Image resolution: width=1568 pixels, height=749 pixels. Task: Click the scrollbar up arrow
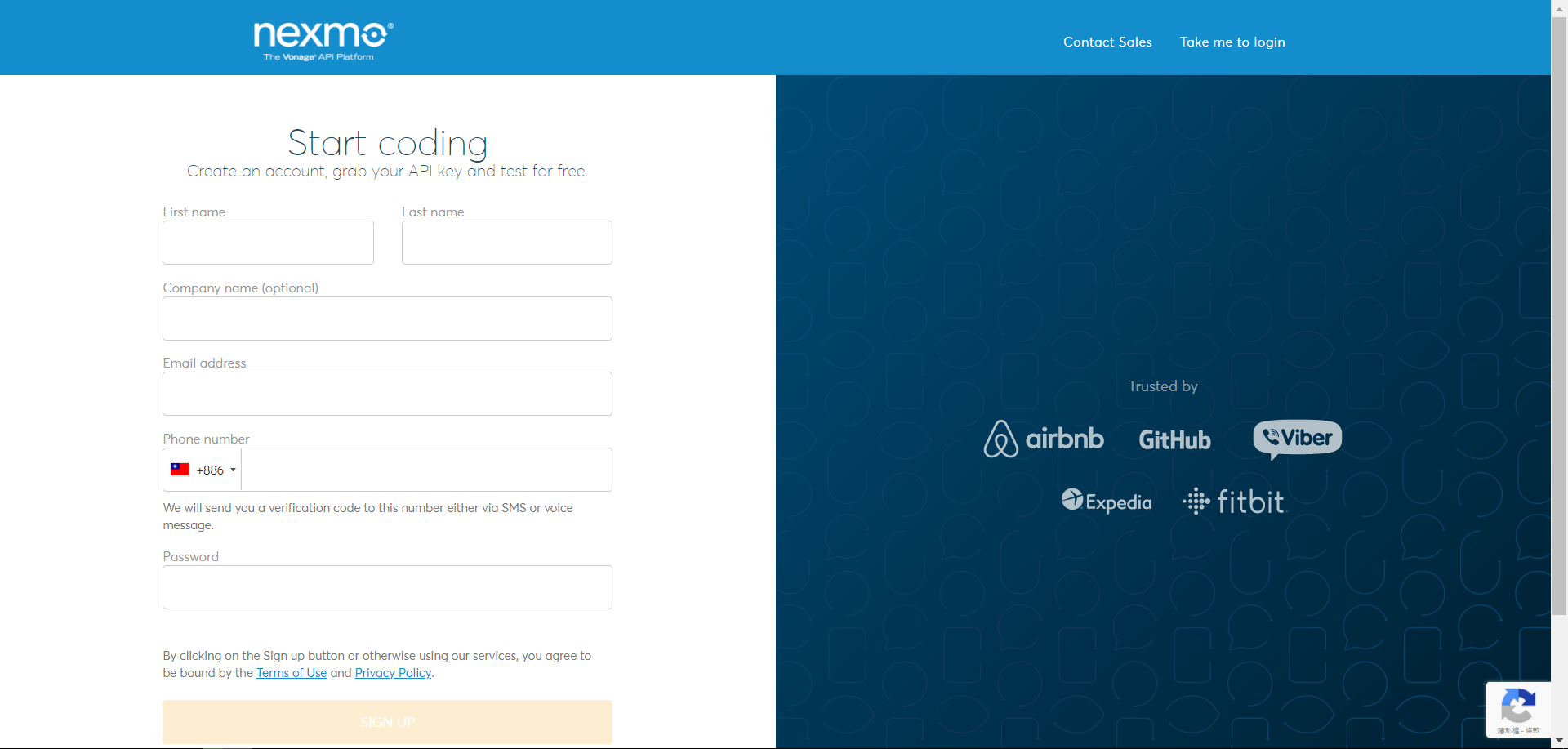[x=1560, y=7]
